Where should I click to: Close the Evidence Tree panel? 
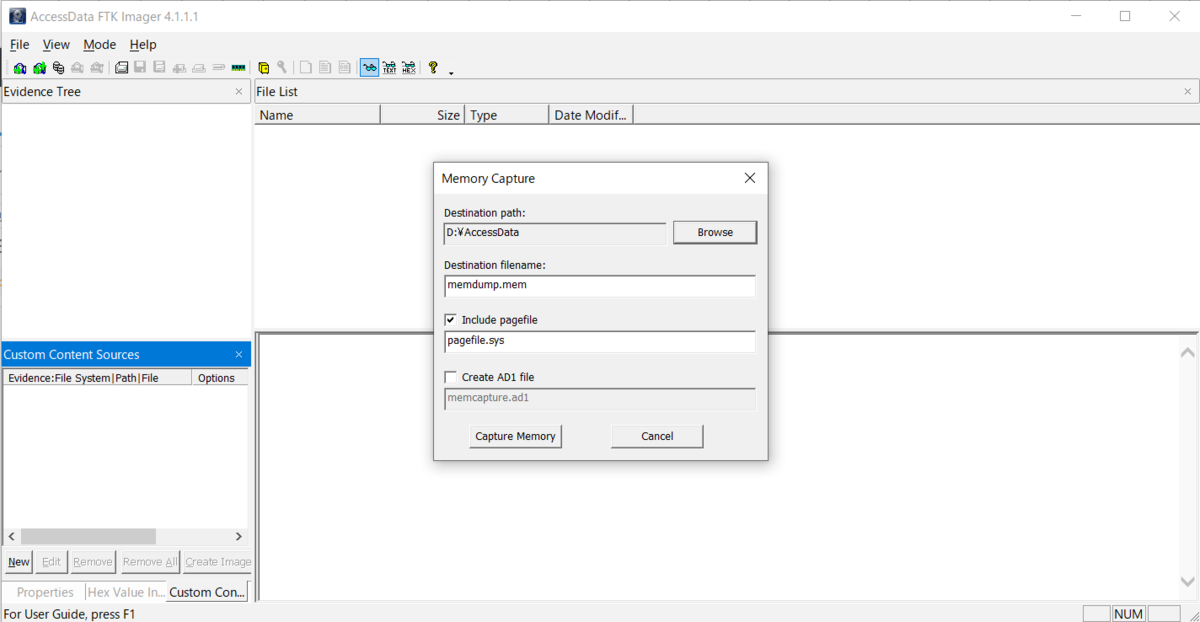point(238,91)
